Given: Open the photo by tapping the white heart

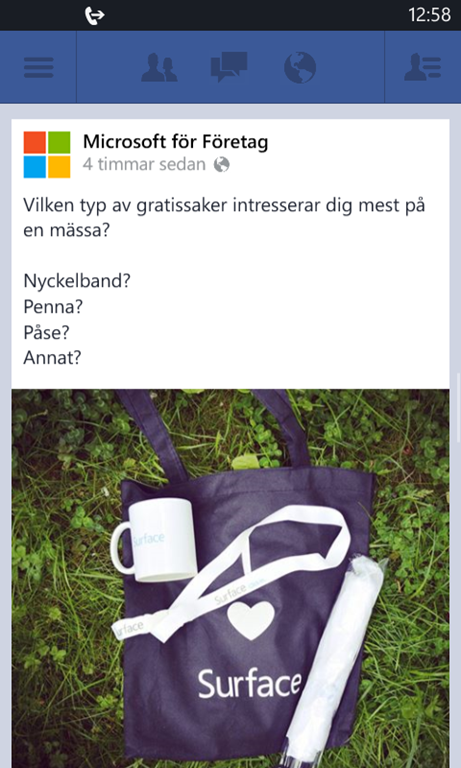Looking at the screenshot, I should coord(251,620).
